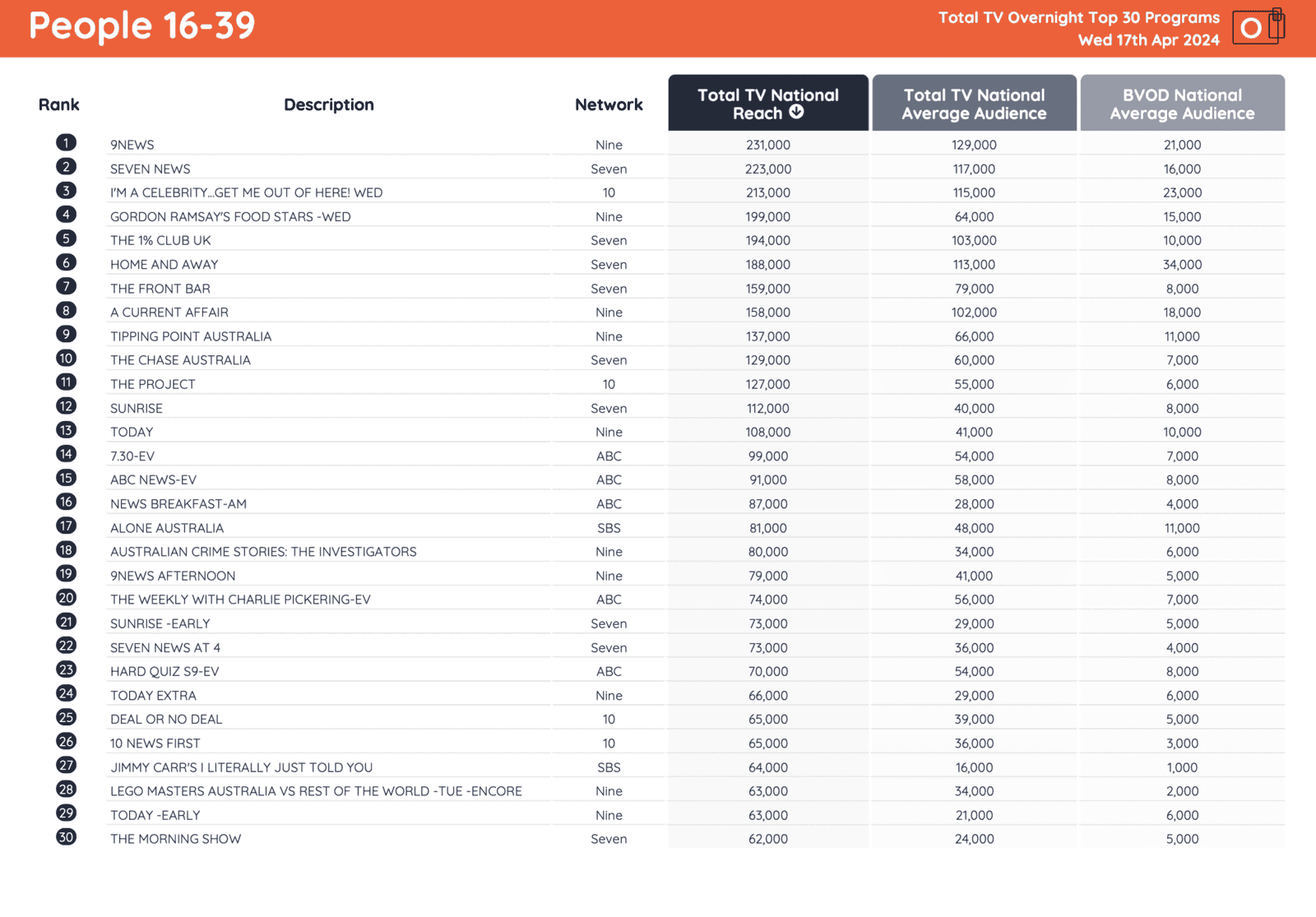
Task: Select the Total TV National Reach column tab
Action: pos(768,103)
